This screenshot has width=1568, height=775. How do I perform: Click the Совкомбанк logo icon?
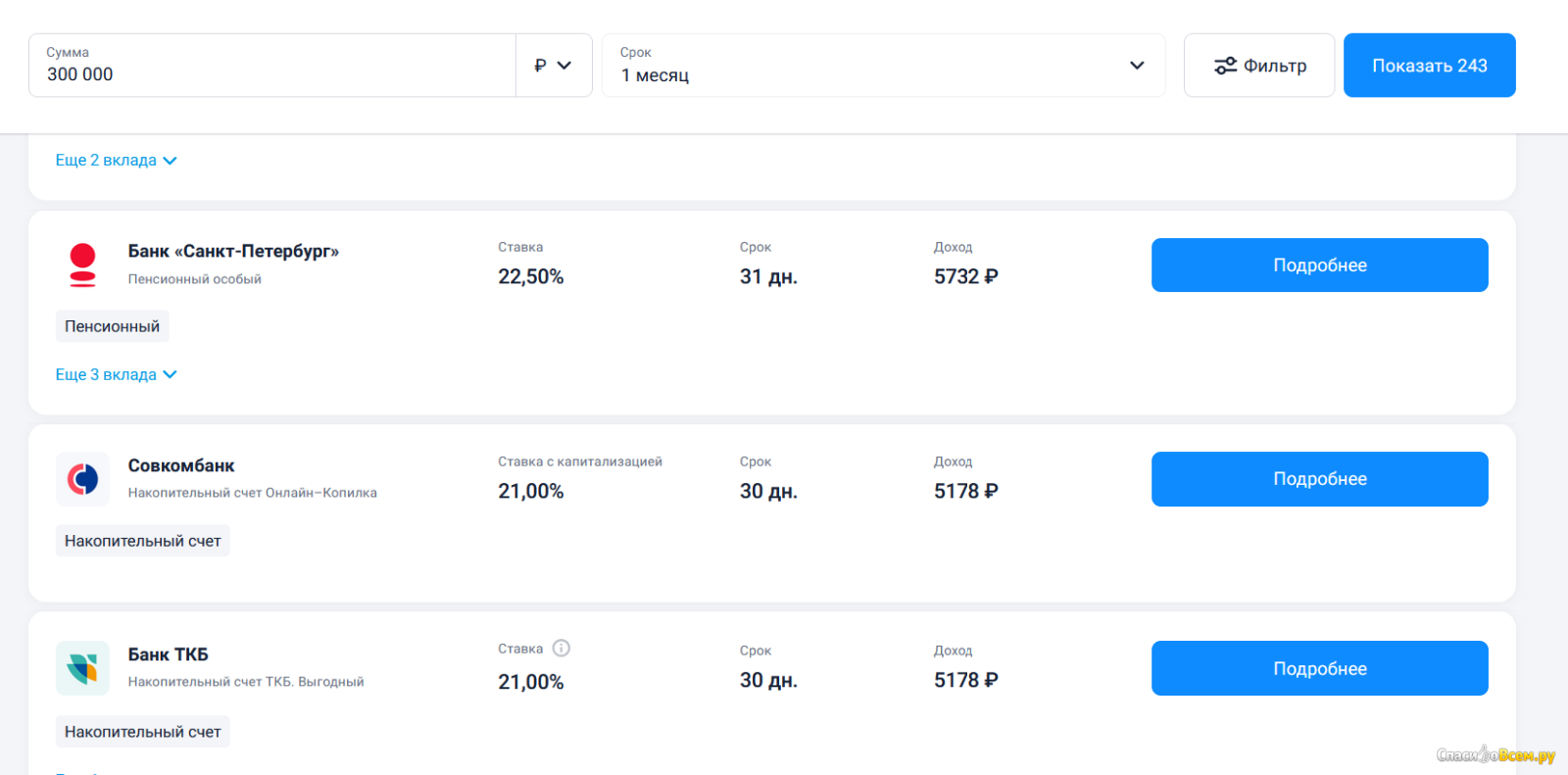(82, 479)
